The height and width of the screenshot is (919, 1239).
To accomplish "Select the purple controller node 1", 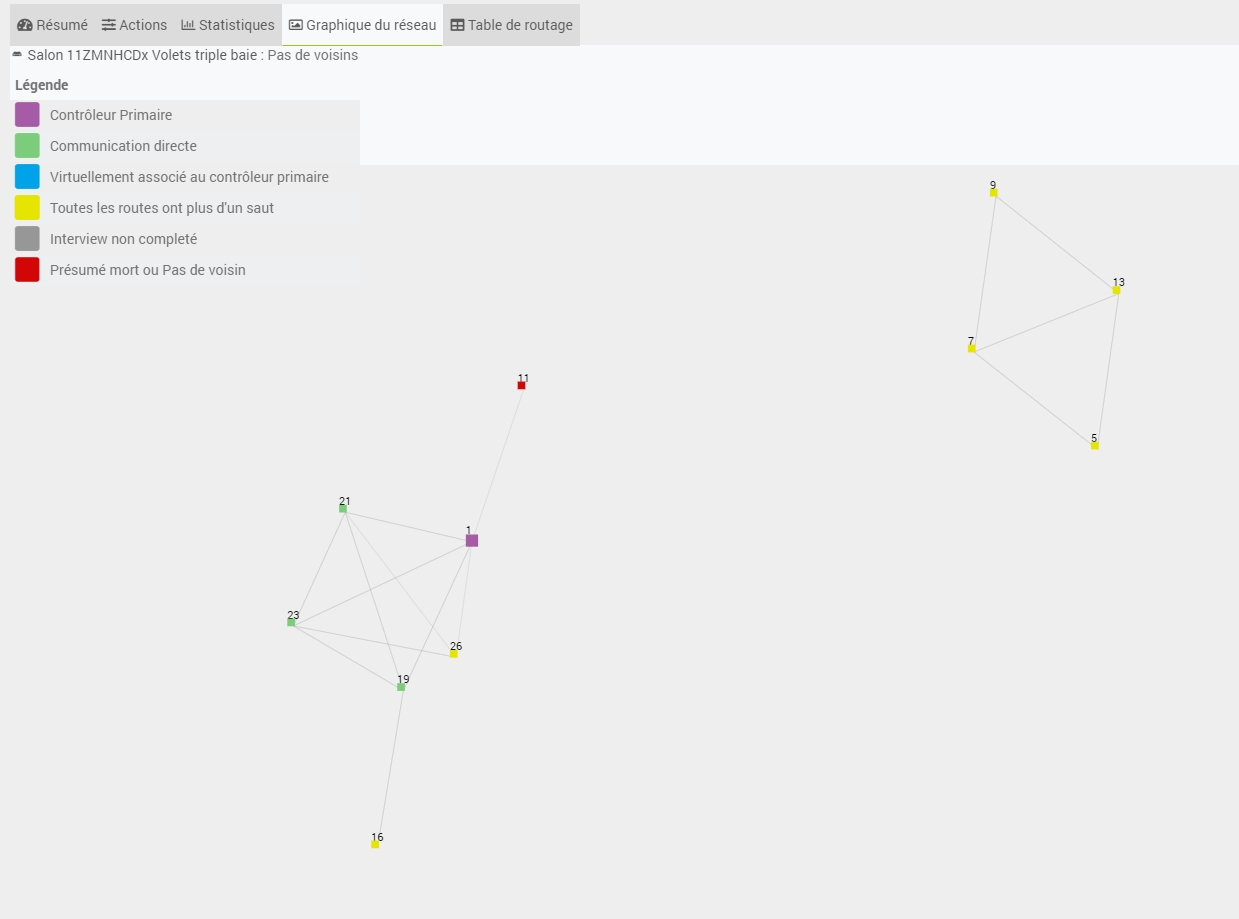I will (x=472, y=540).
